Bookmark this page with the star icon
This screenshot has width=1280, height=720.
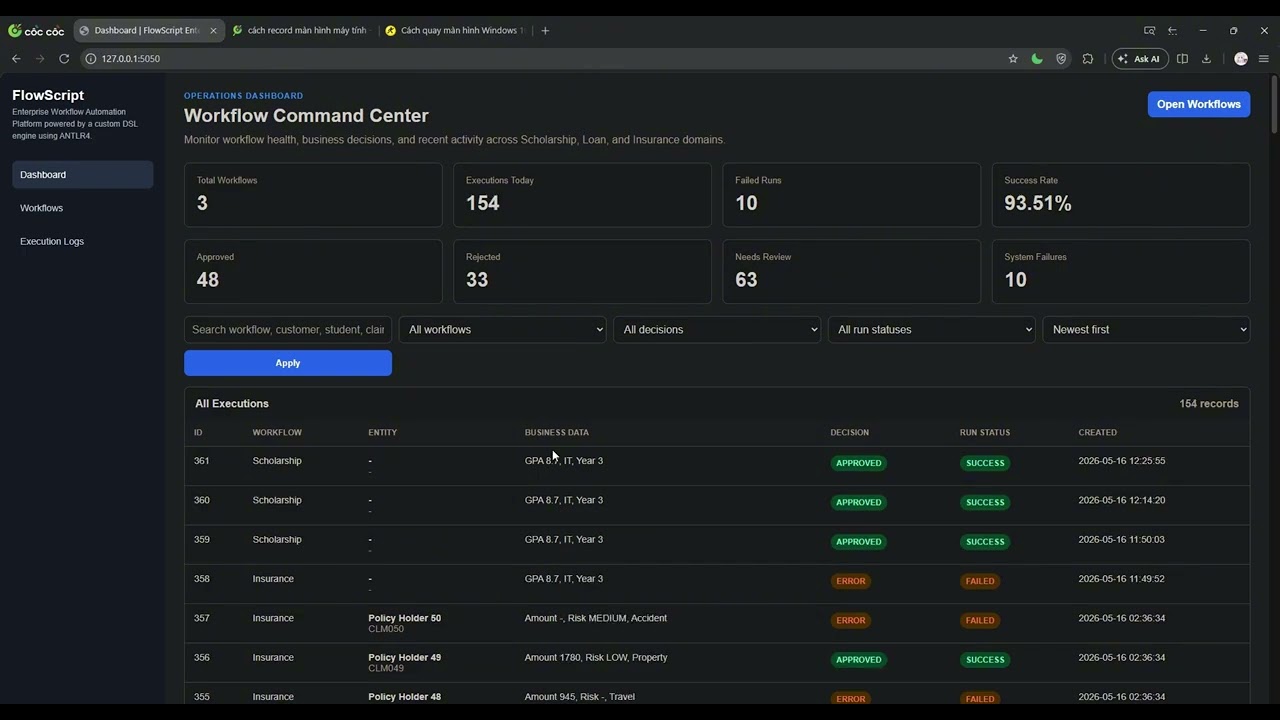[1013, 59]
